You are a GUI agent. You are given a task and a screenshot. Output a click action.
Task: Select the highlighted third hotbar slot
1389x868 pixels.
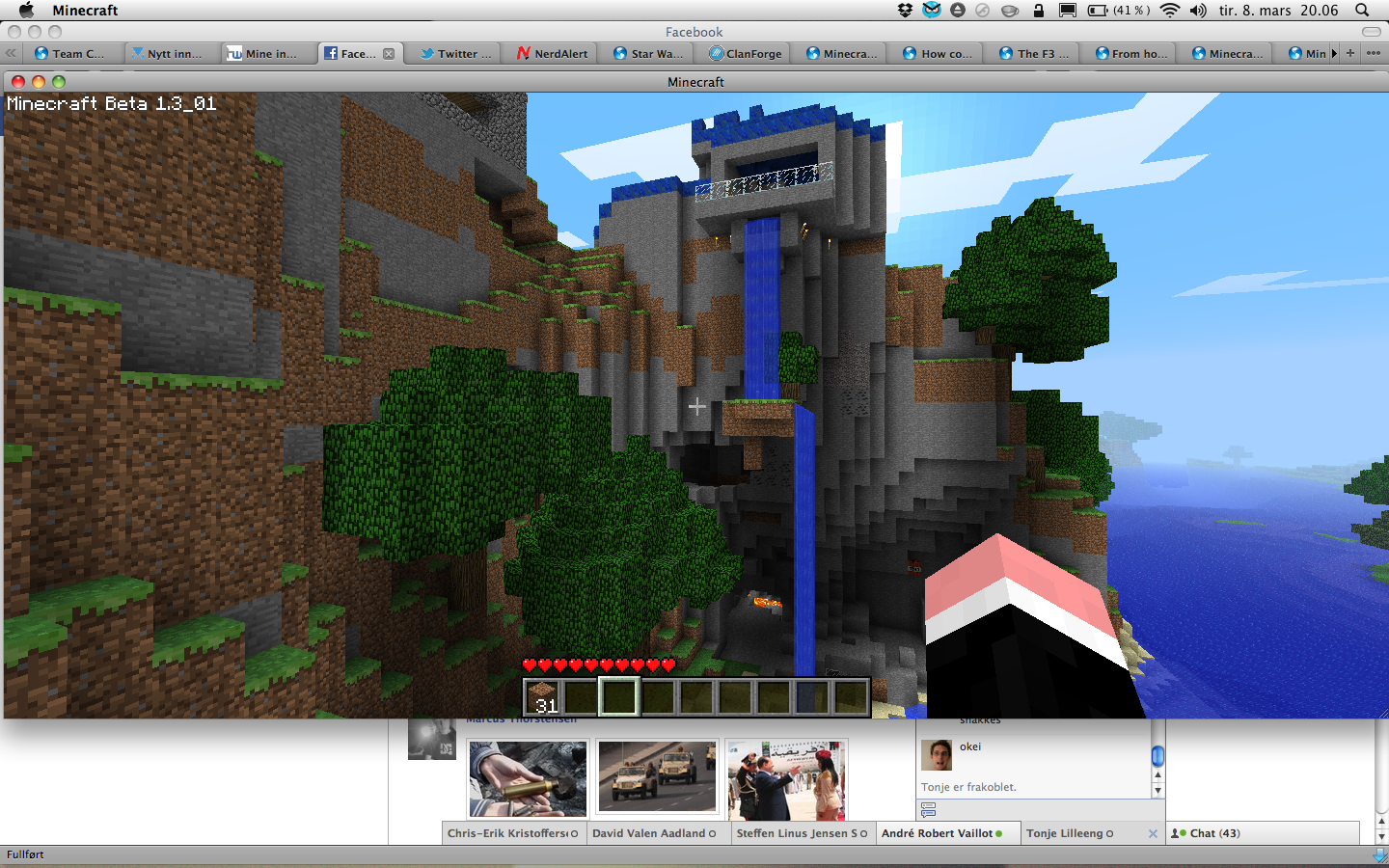(619, 696)
